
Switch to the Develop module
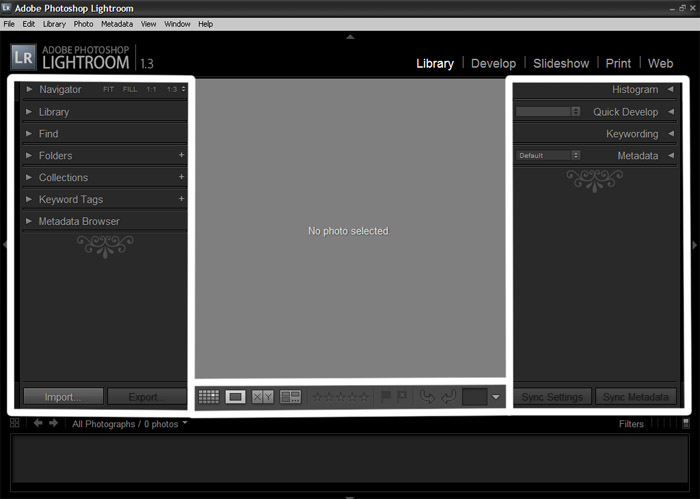point(493,63)
